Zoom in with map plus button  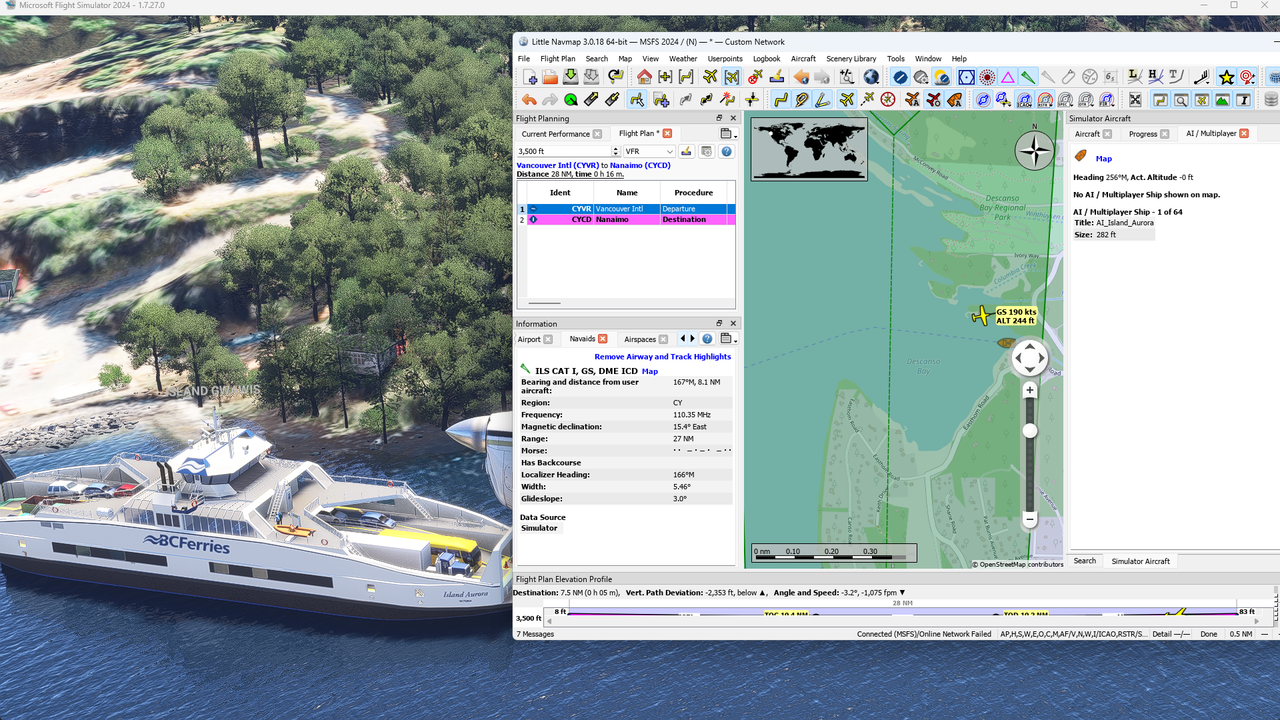click(1029, 391)
